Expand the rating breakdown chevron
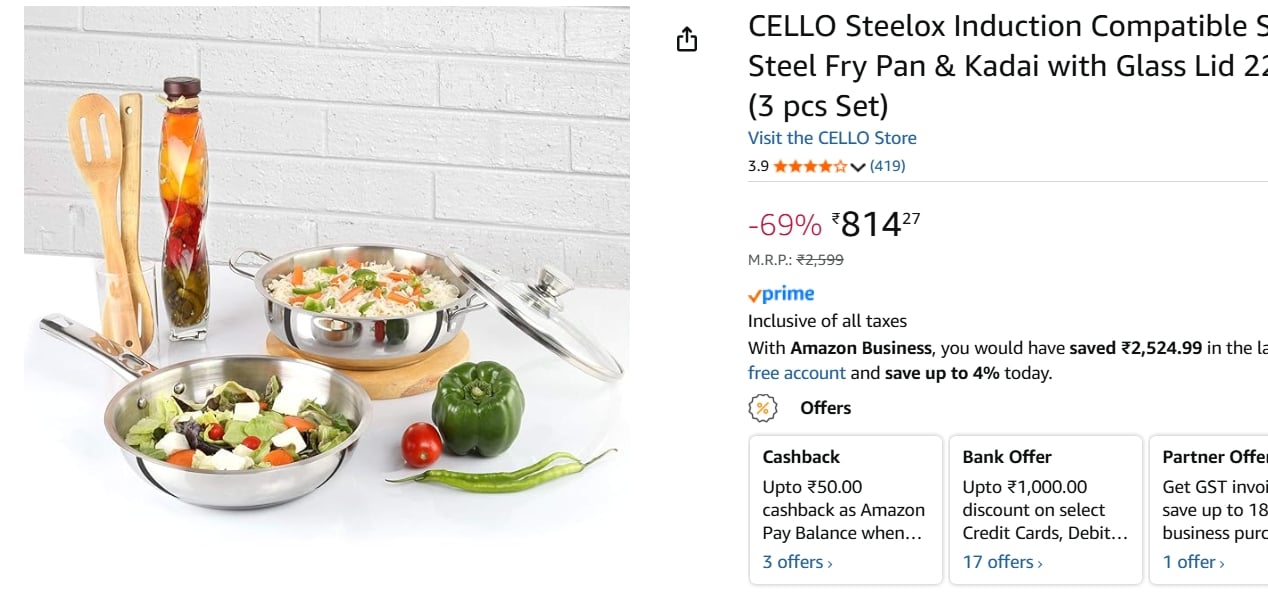The height and width of the screenshot is (596, 1268). tap(858, 167)
